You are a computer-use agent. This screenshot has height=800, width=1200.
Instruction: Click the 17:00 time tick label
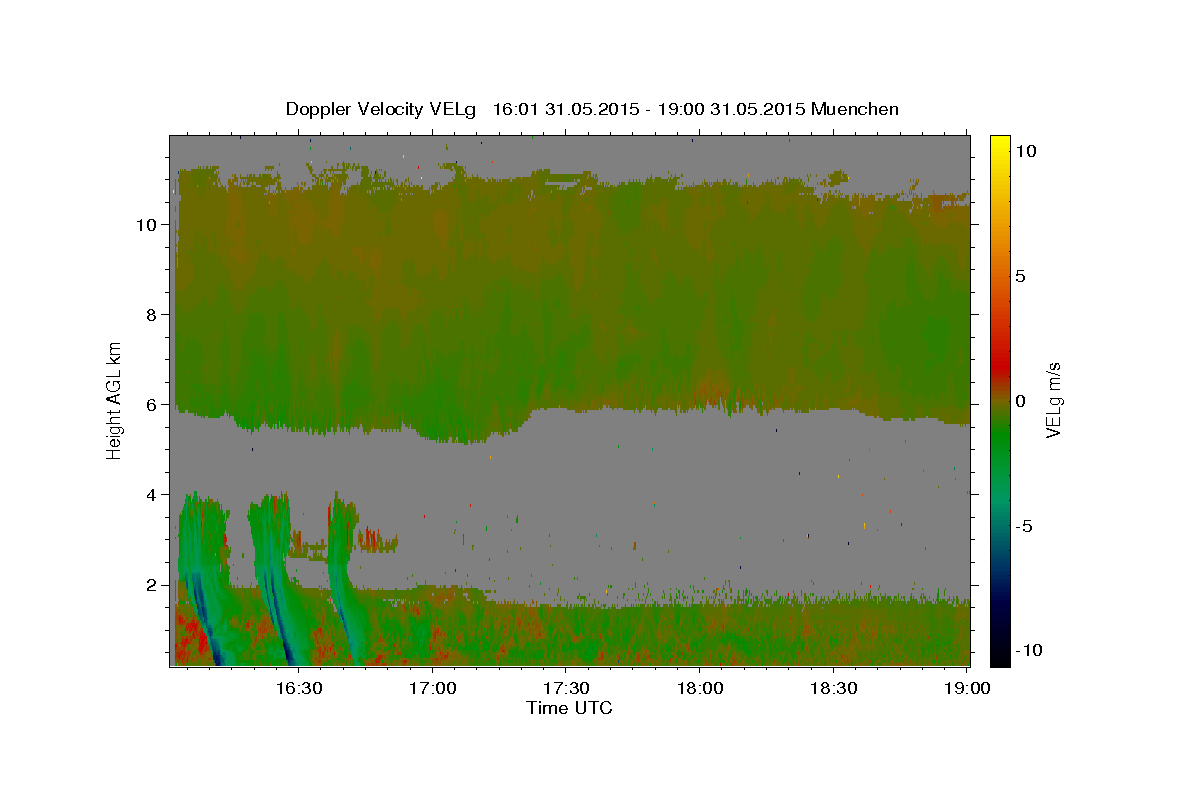[x=432, y=688]
